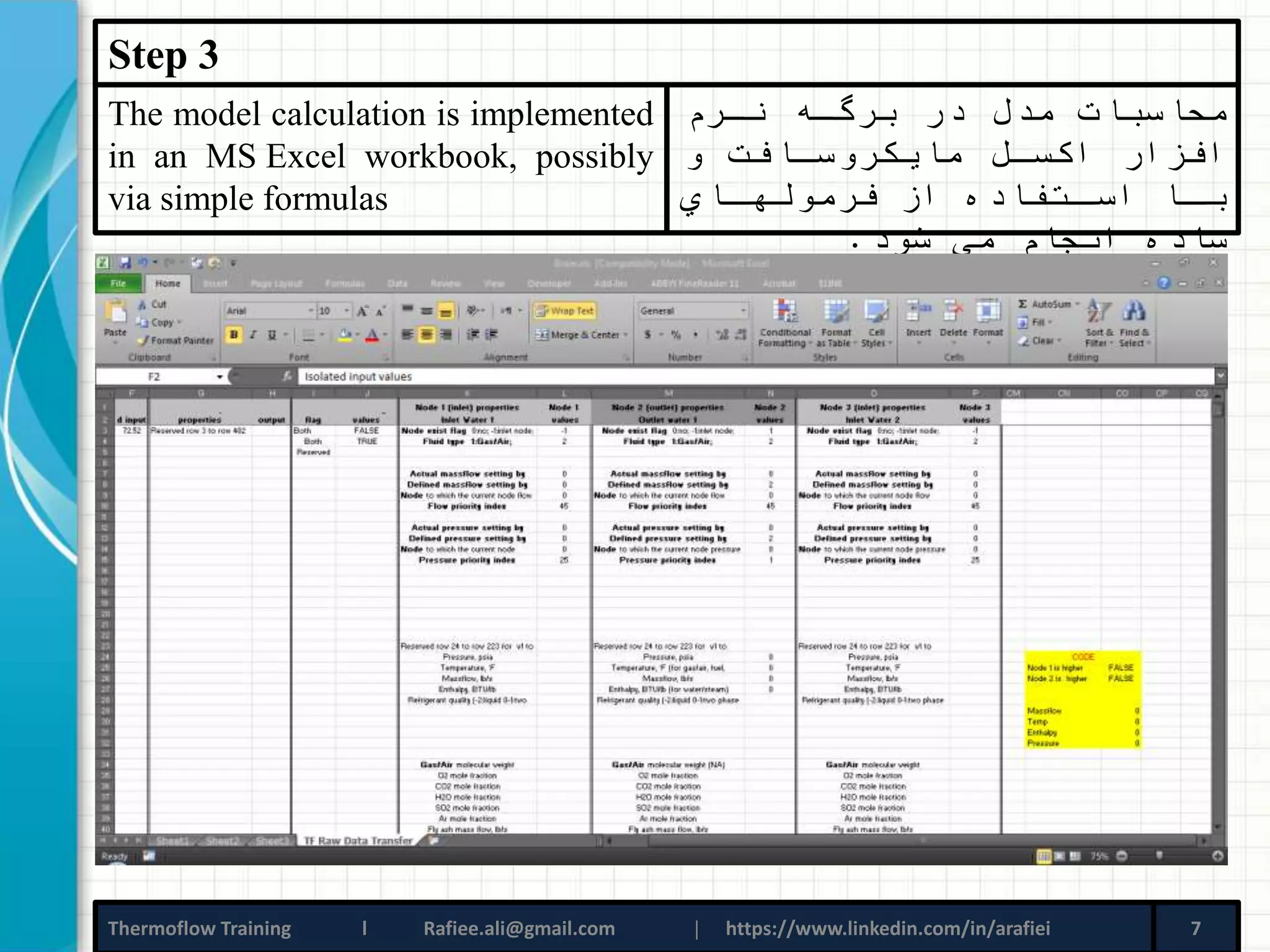Click the Cell Styles icon
This screenshot has width=1270, height=952.
click(876, 311)
